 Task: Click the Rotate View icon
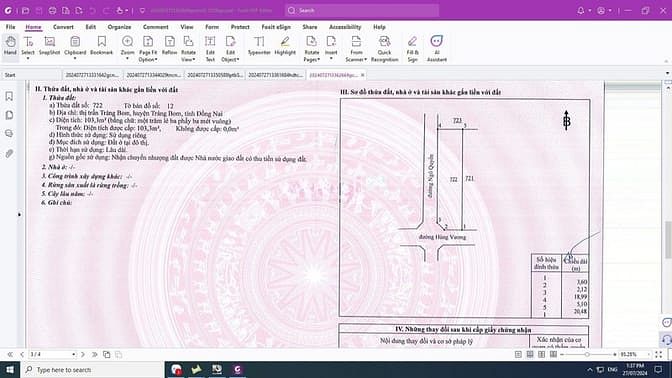(x=188, y=42)
